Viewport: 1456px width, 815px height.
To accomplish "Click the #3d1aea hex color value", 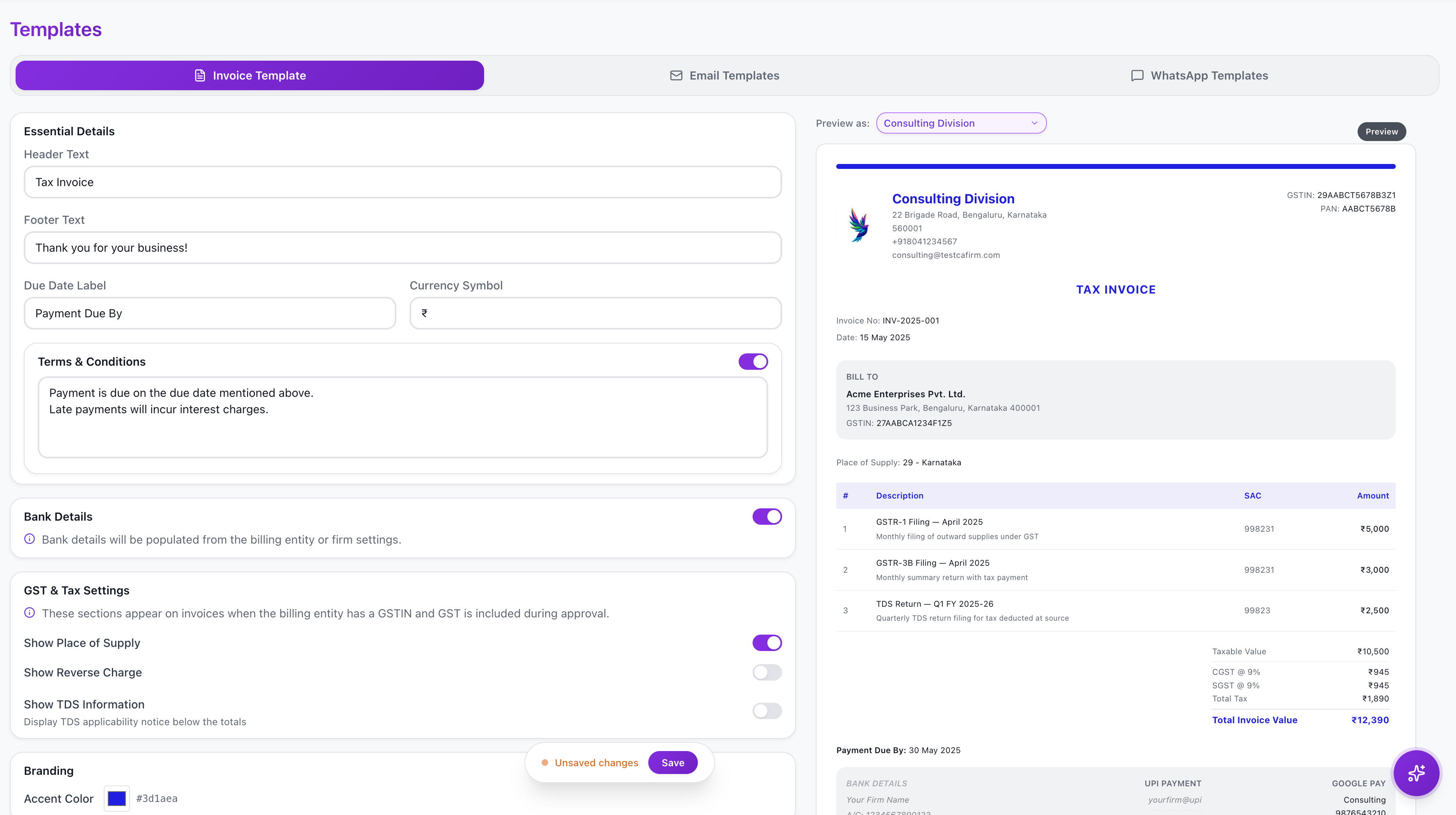I will pyautogui.click(x=157, y=798).
